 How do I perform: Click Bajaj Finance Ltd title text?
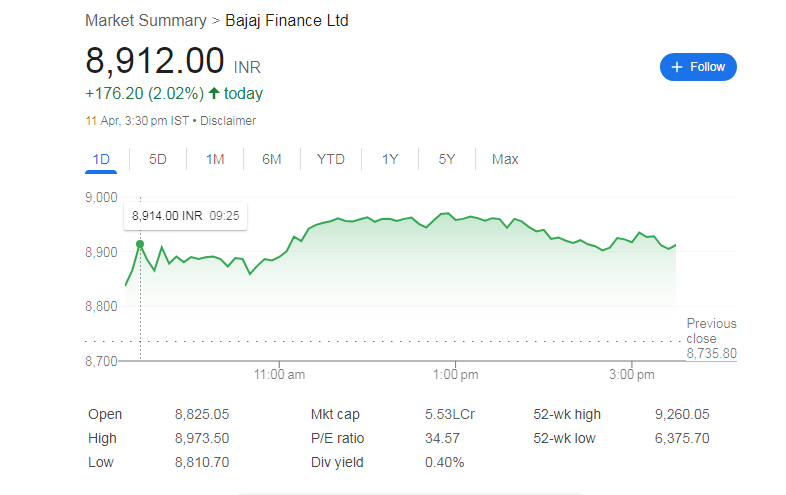tap(287, 20)
